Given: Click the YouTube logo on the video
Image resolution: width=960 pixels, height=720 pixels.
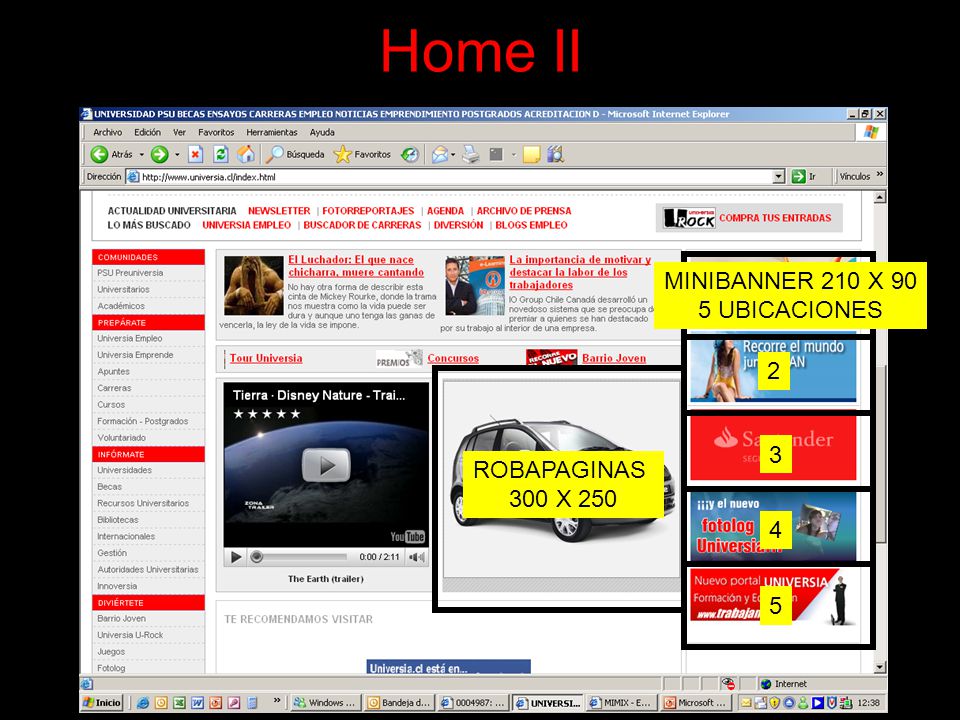Looking at the screenshot, I should click(x=408, y=536).
